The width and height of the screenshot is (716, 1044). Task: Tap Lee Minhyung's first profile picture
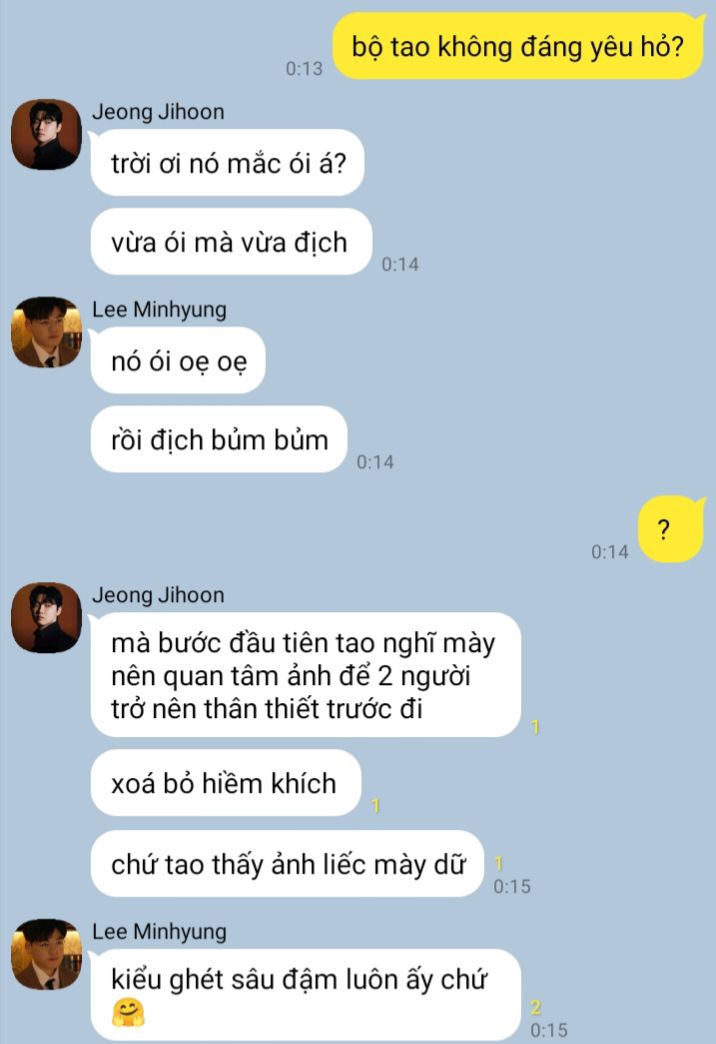click(x=46, y=332)
